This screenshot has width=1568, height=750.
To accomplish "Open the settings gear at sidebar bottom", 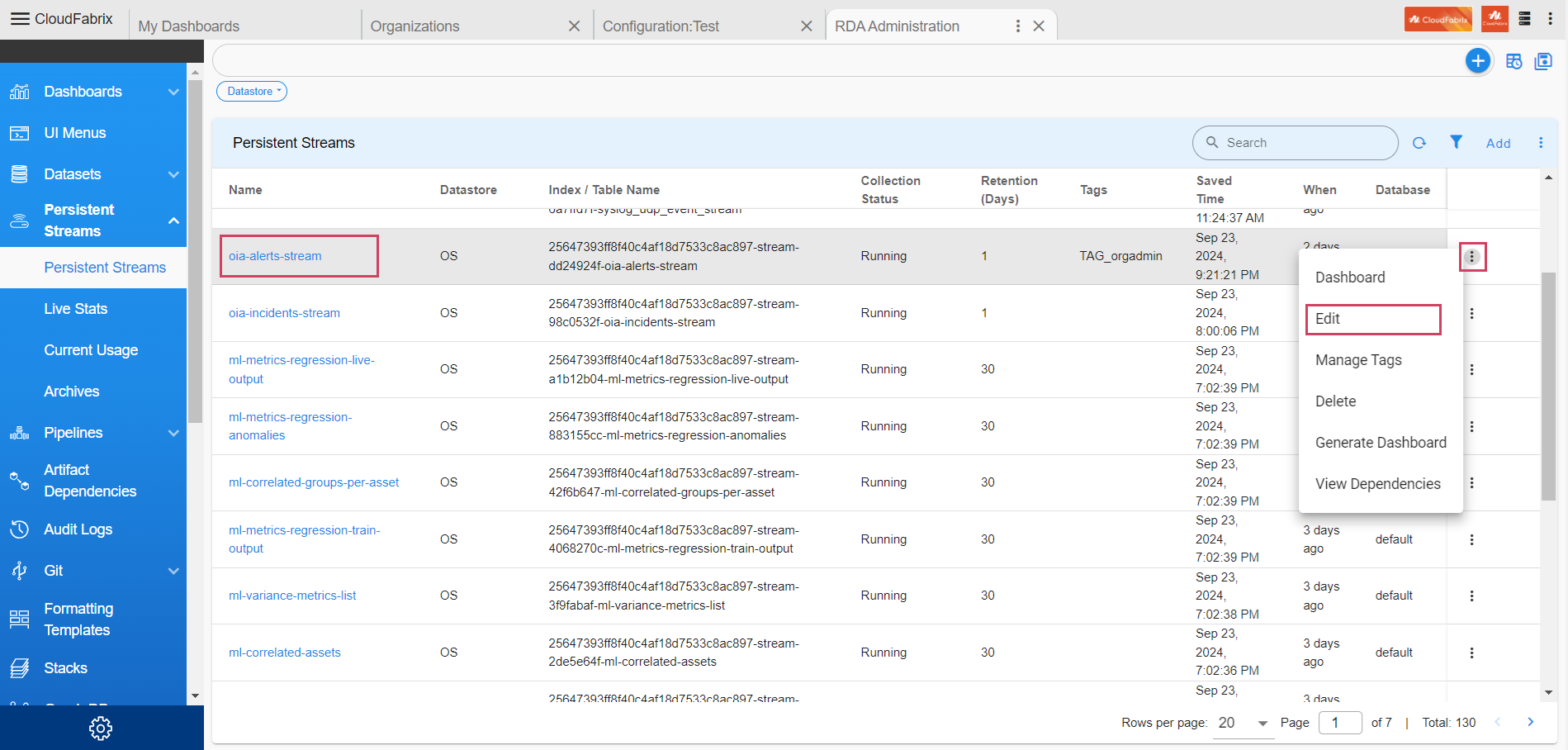I will point(100,728).
